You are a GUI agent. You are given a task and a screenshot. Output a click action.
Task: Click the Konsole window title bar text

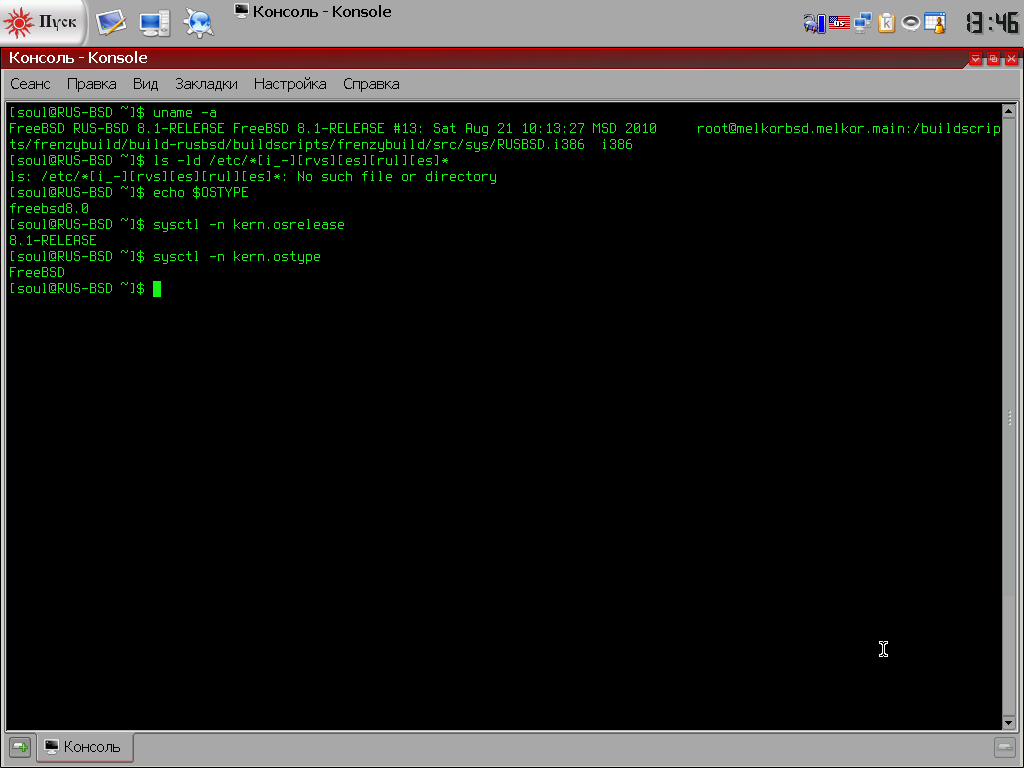point(78,58)
